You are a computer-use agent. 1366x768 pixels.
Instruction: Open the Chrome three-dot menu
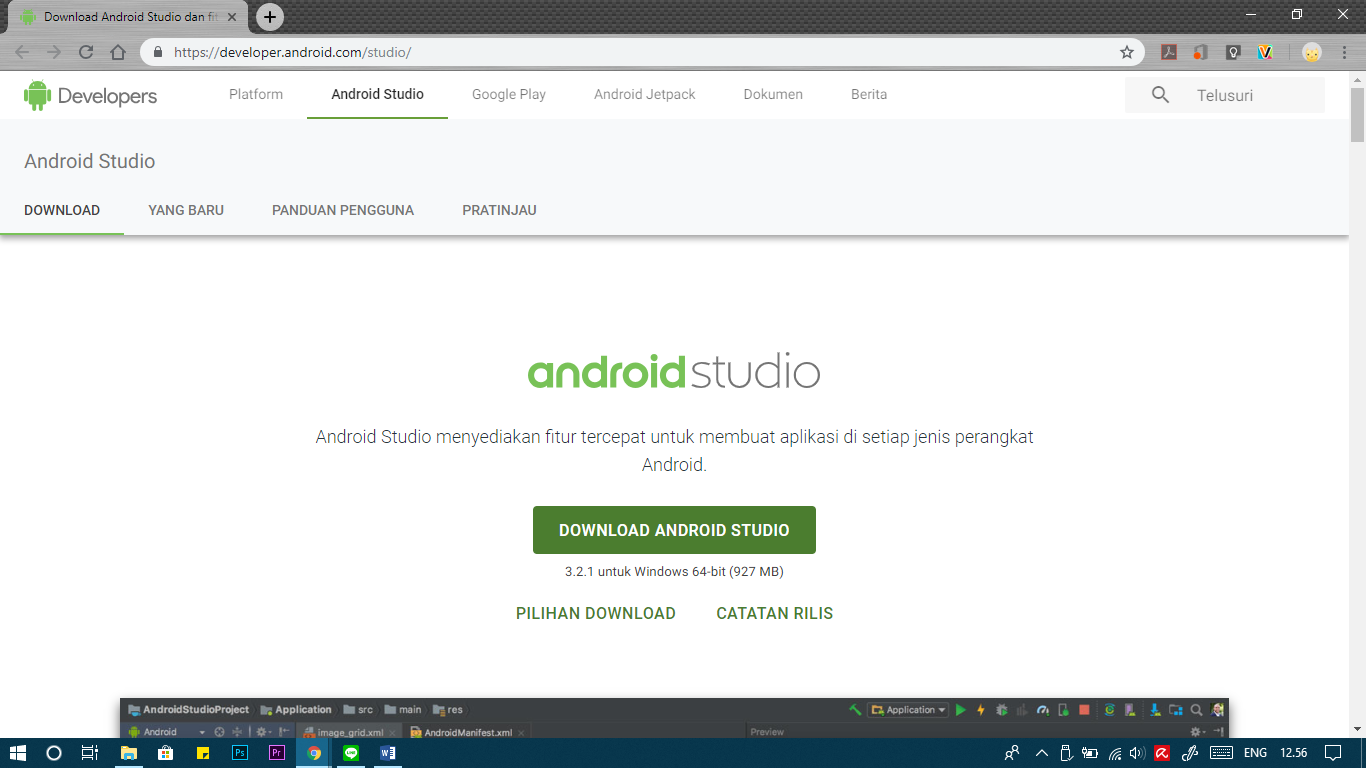(1345, 52)
